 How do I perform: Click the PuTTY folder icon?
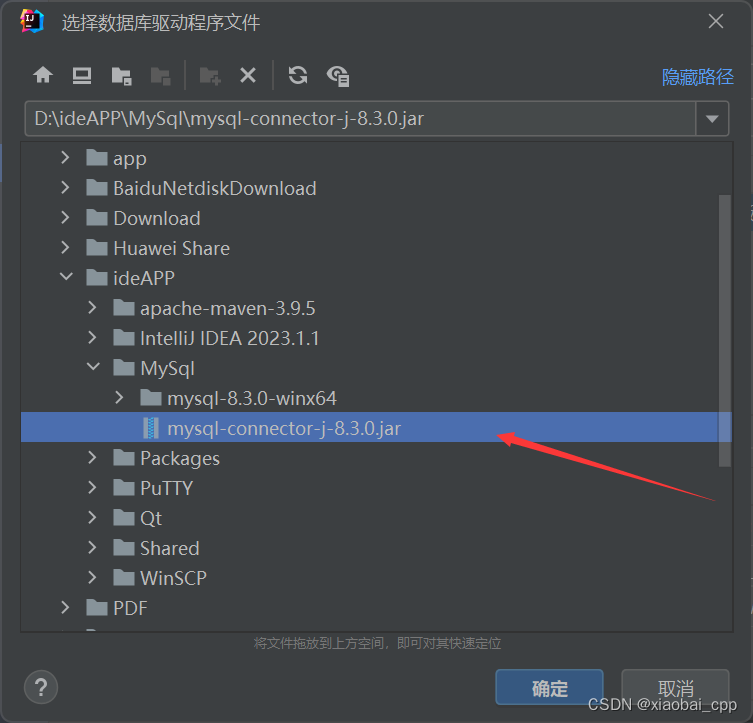123,488
